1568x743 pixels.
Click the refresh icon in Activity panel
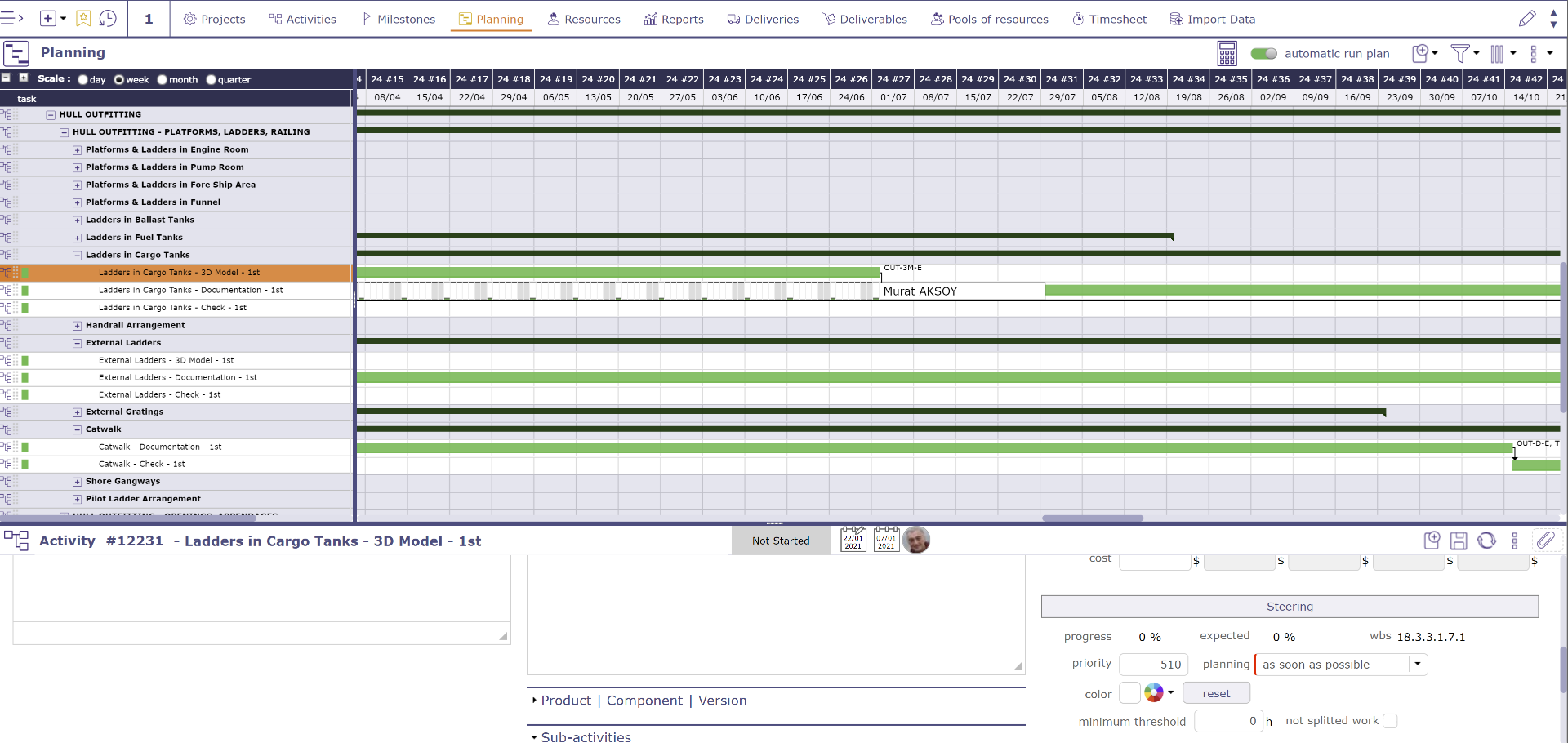pyautogui.click(x=1486, y=541)
